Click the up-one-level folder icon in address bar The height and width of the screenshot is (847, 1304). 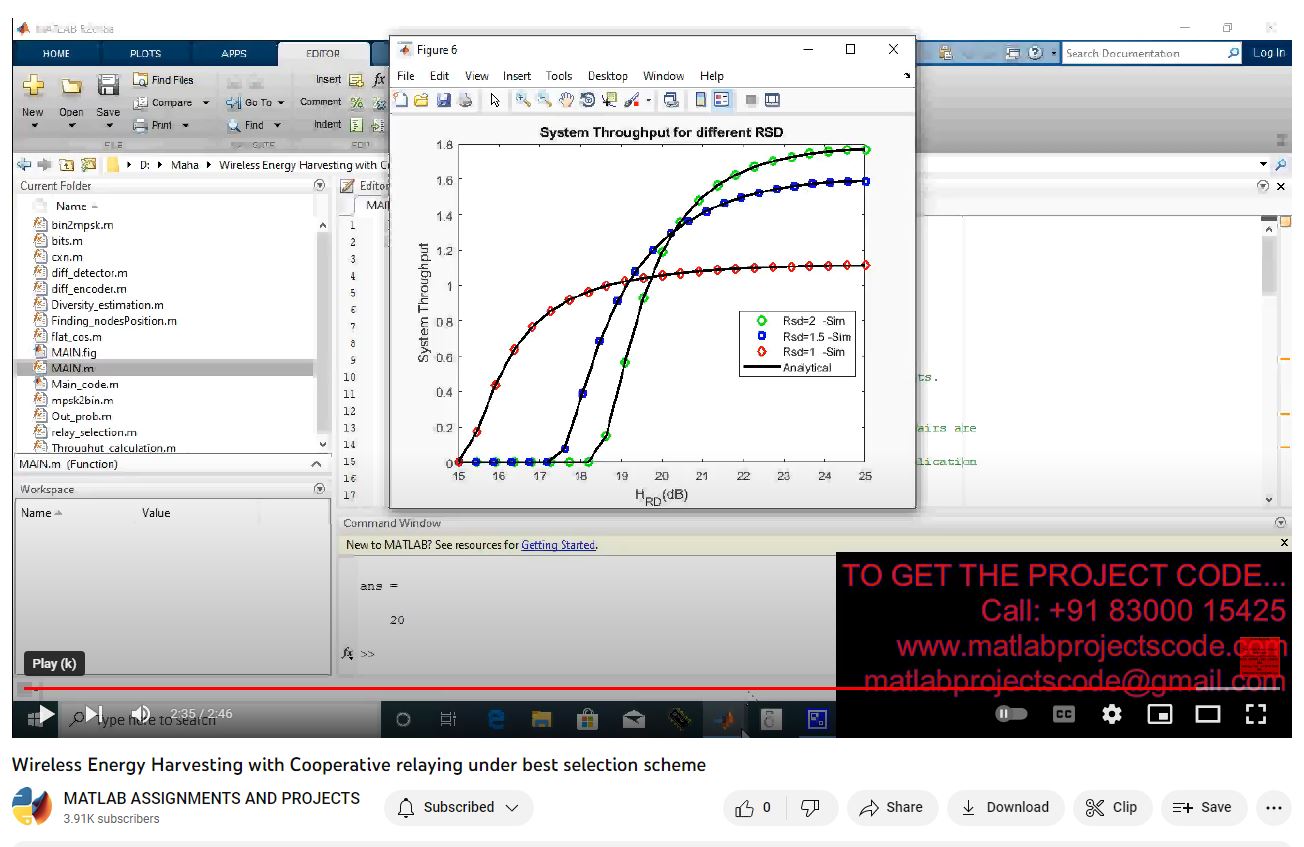point(66,165)
